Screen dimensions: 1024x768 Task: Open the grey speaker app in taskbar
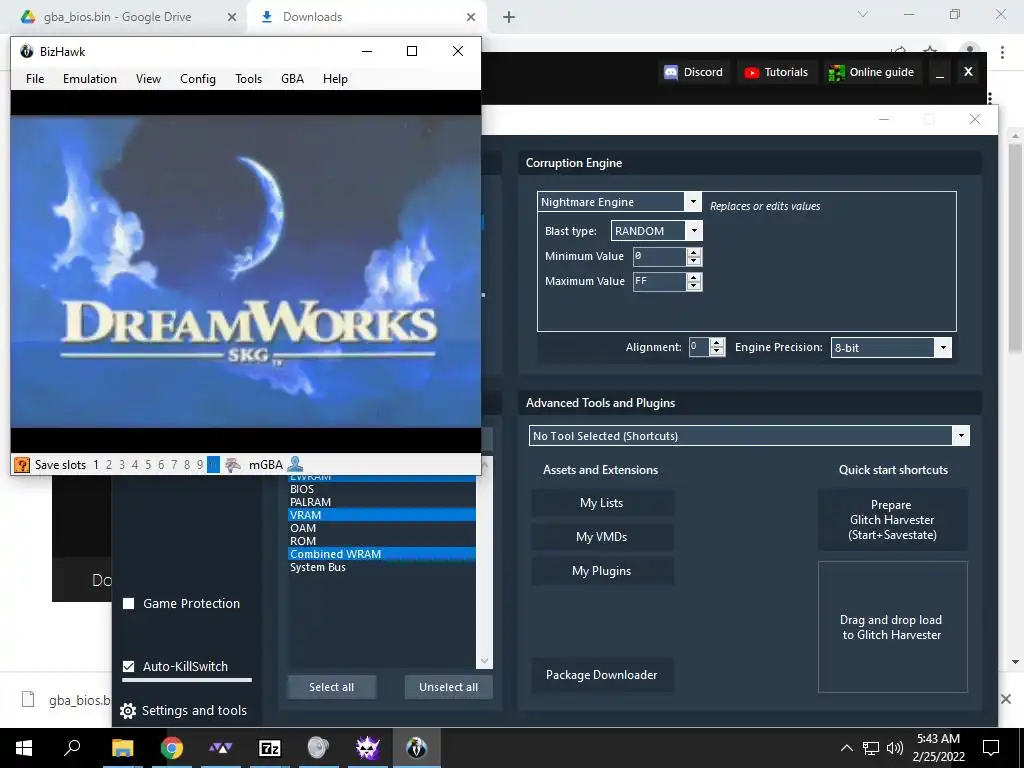[319, 748]
